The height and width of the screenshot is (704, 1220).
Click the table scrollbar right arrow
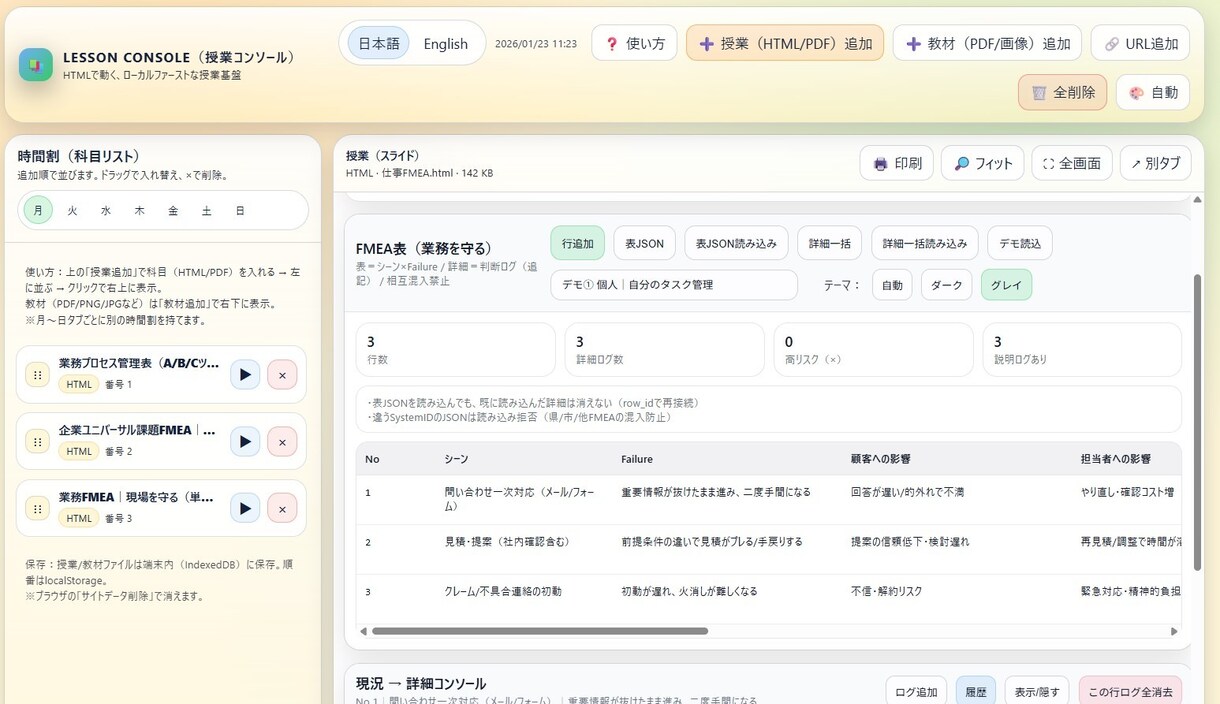1175,631
